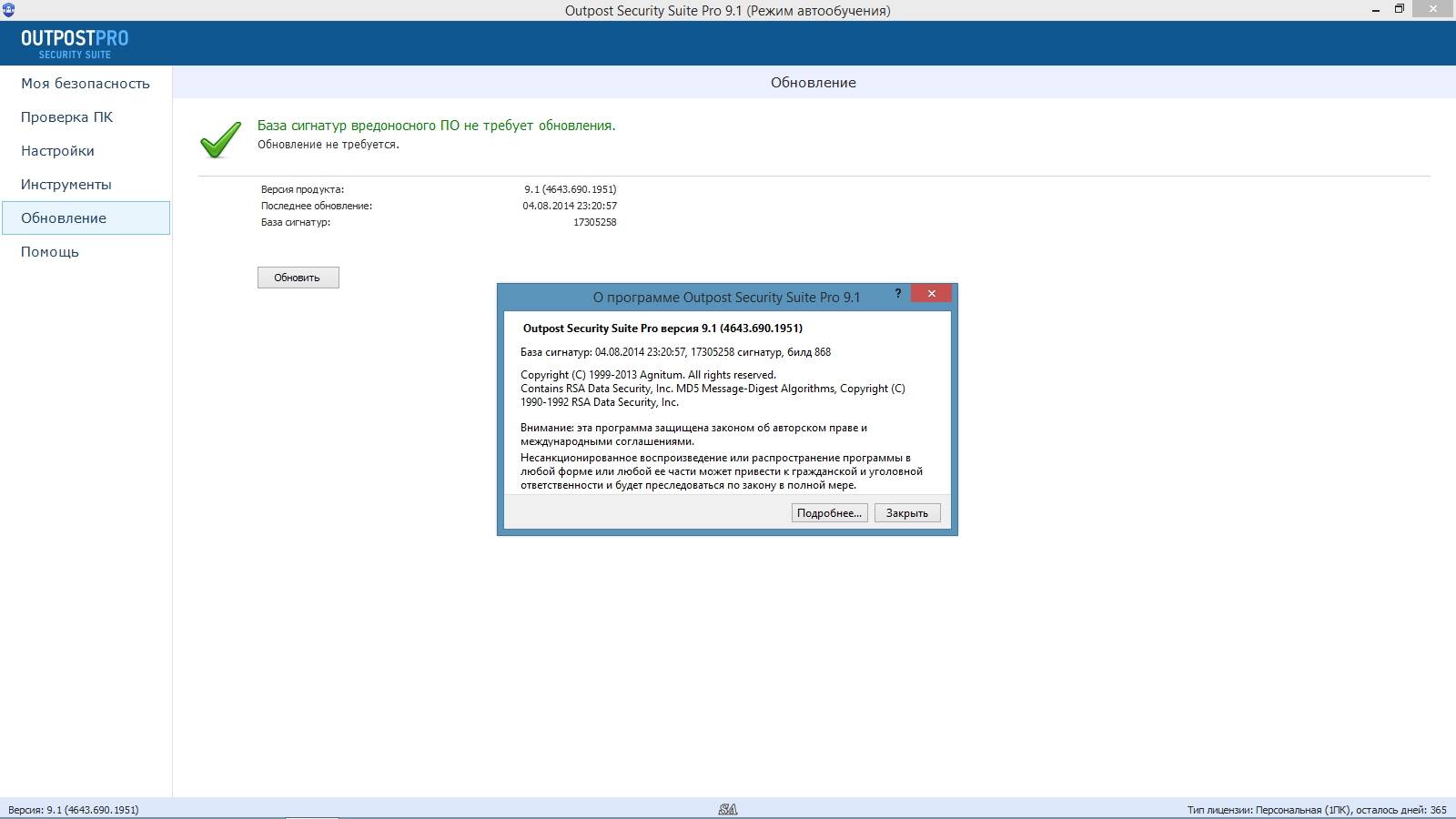The height and width of the screenshot is (819, 1456).
Task: Click application icon in title bar
Action: [x=8, y=10]
